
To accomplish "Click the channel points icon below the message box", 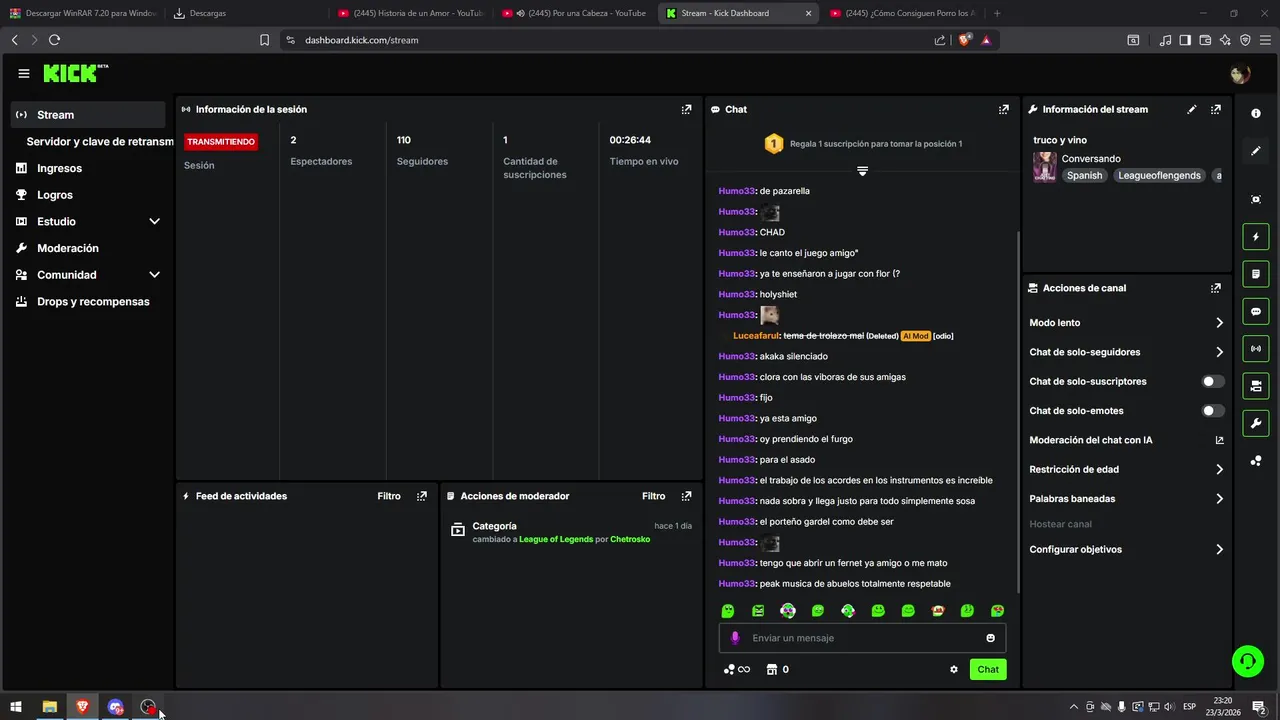I will coord(730,670).
